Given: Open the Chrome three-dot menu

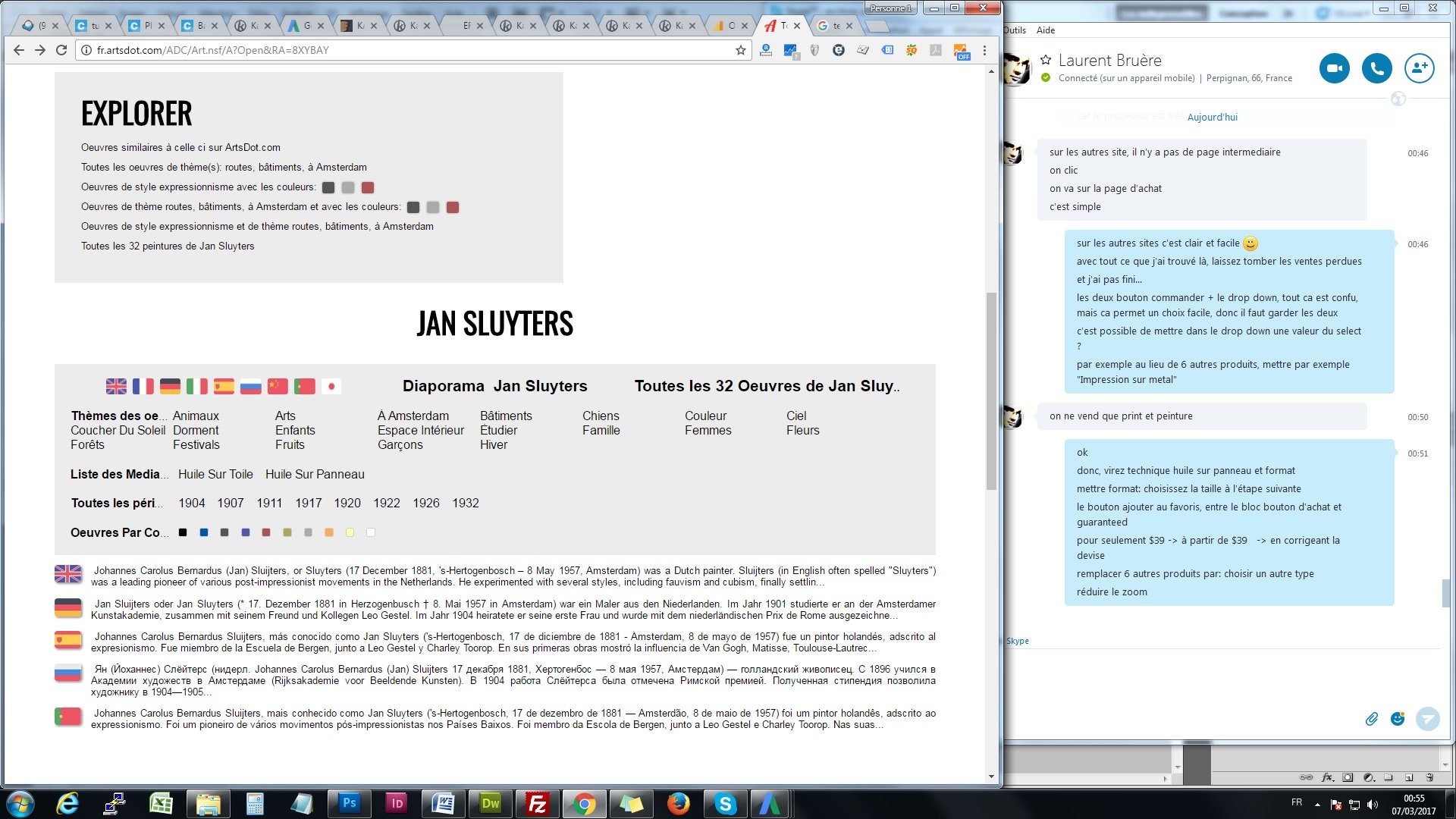Looking at the screenshot, I should click(x=984, y=50).
